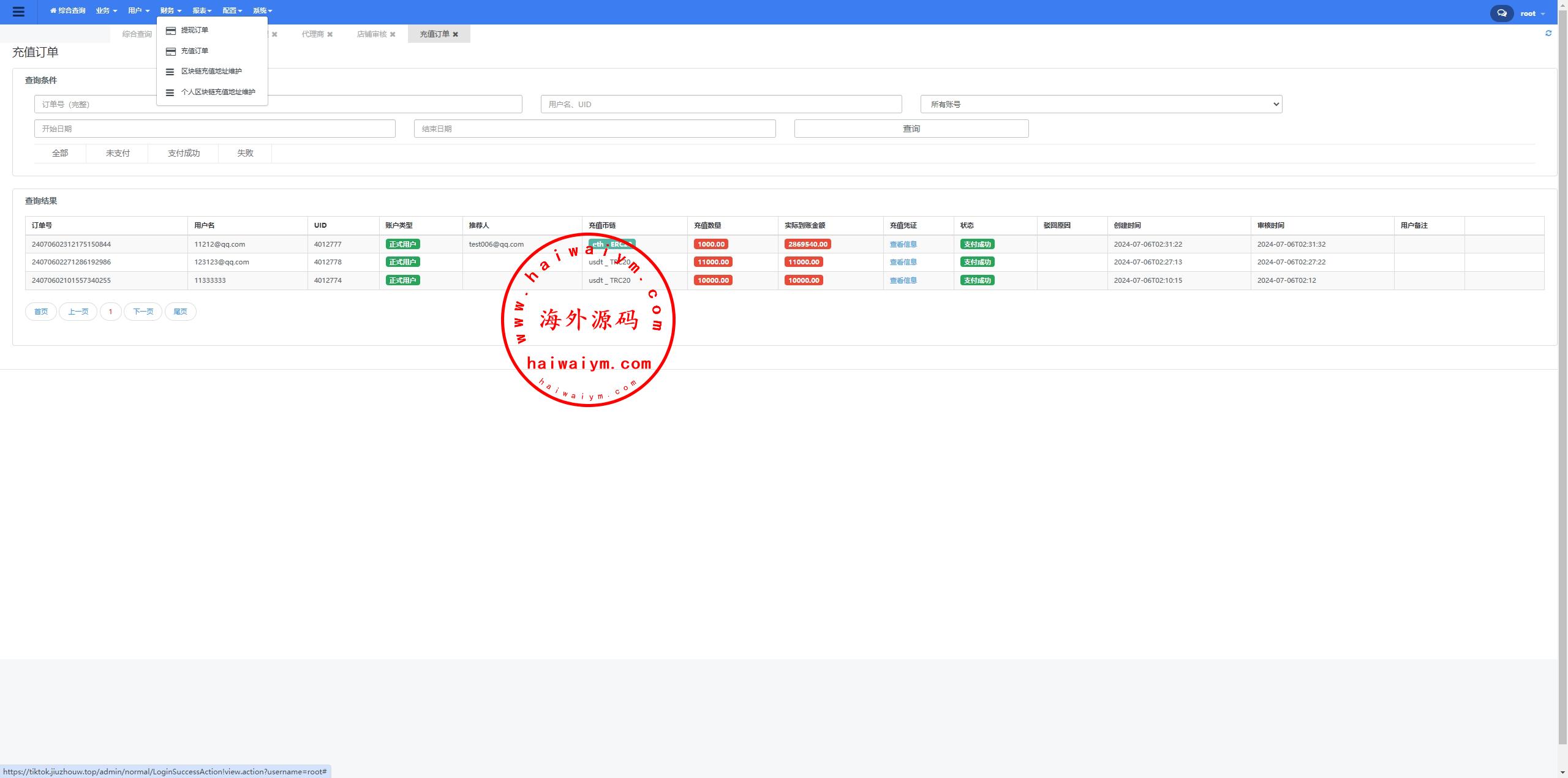Click the 查询 search button
Viewport: 1568px width, 778px height.
[911, 129]
